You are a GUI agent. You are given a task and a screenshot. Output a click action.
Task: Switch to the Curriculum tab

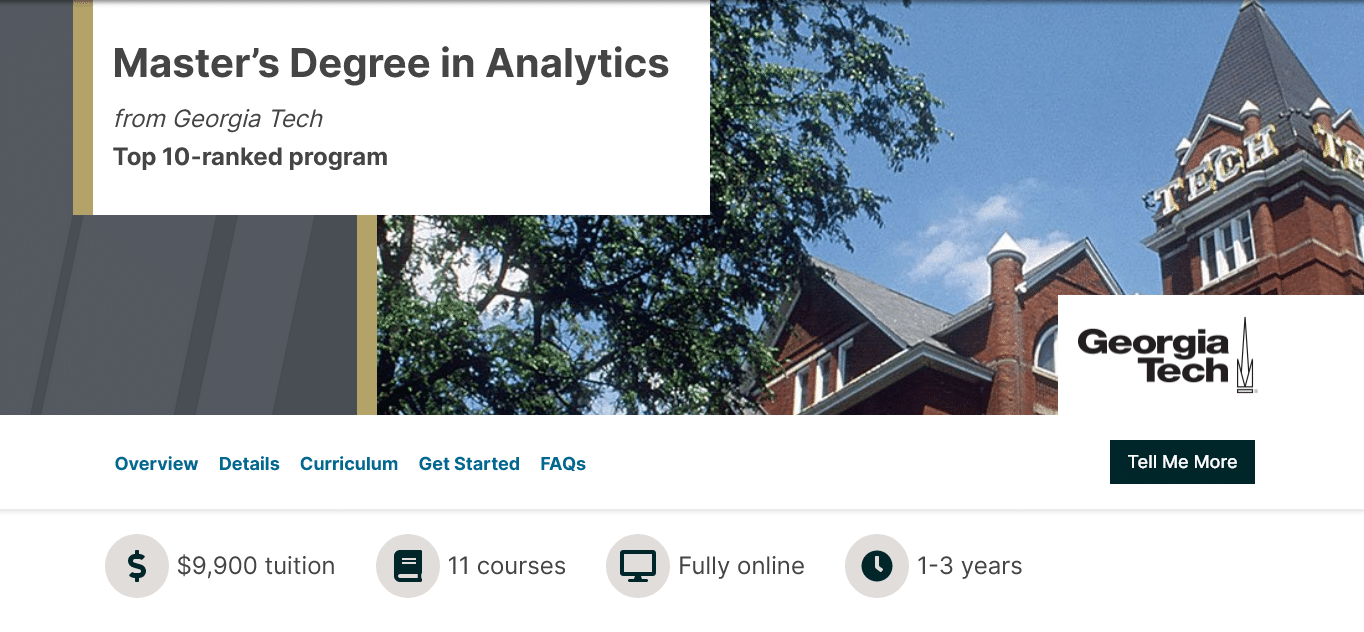(x=348, y=463)
